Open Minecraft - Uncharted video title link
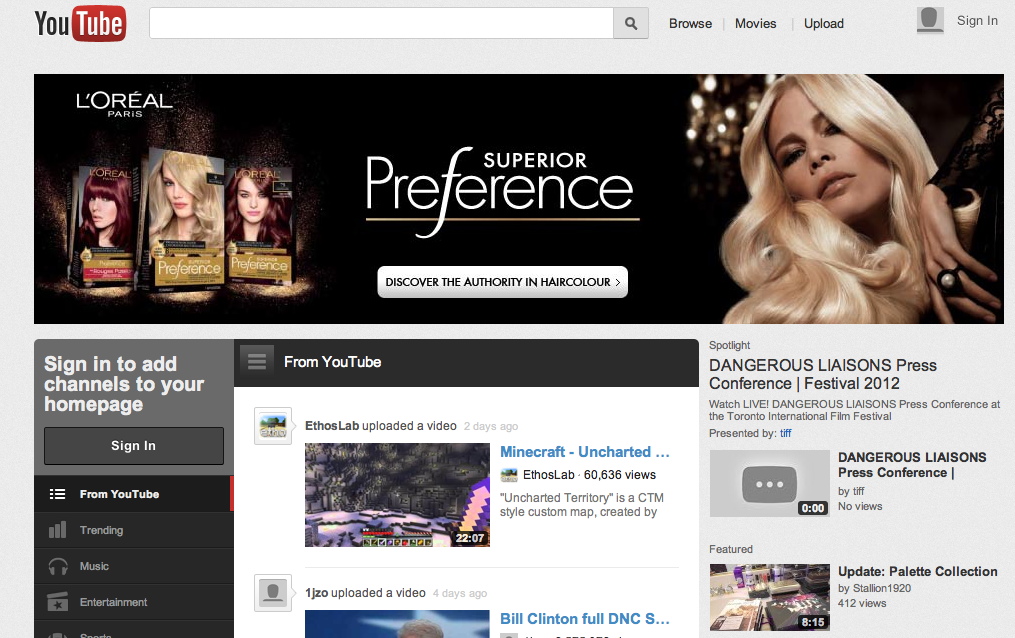The image size is (1015, 638). pos(585,452)
